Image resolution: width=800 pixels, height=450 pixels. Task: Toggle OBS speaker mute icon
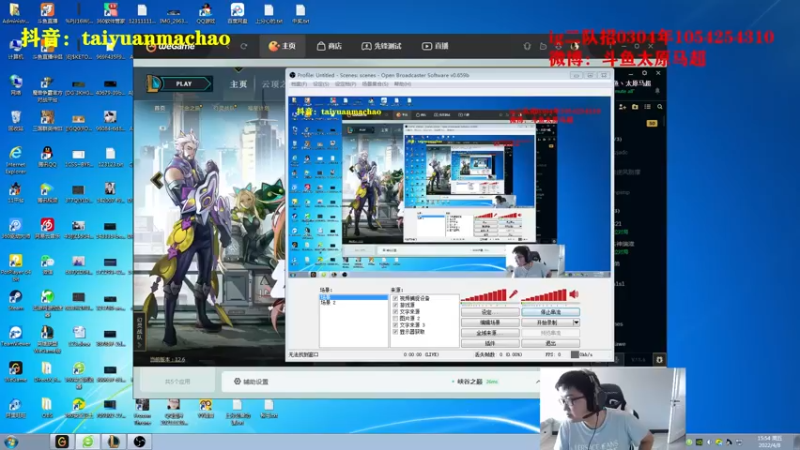pyautogui.click(x=574, y=294)
